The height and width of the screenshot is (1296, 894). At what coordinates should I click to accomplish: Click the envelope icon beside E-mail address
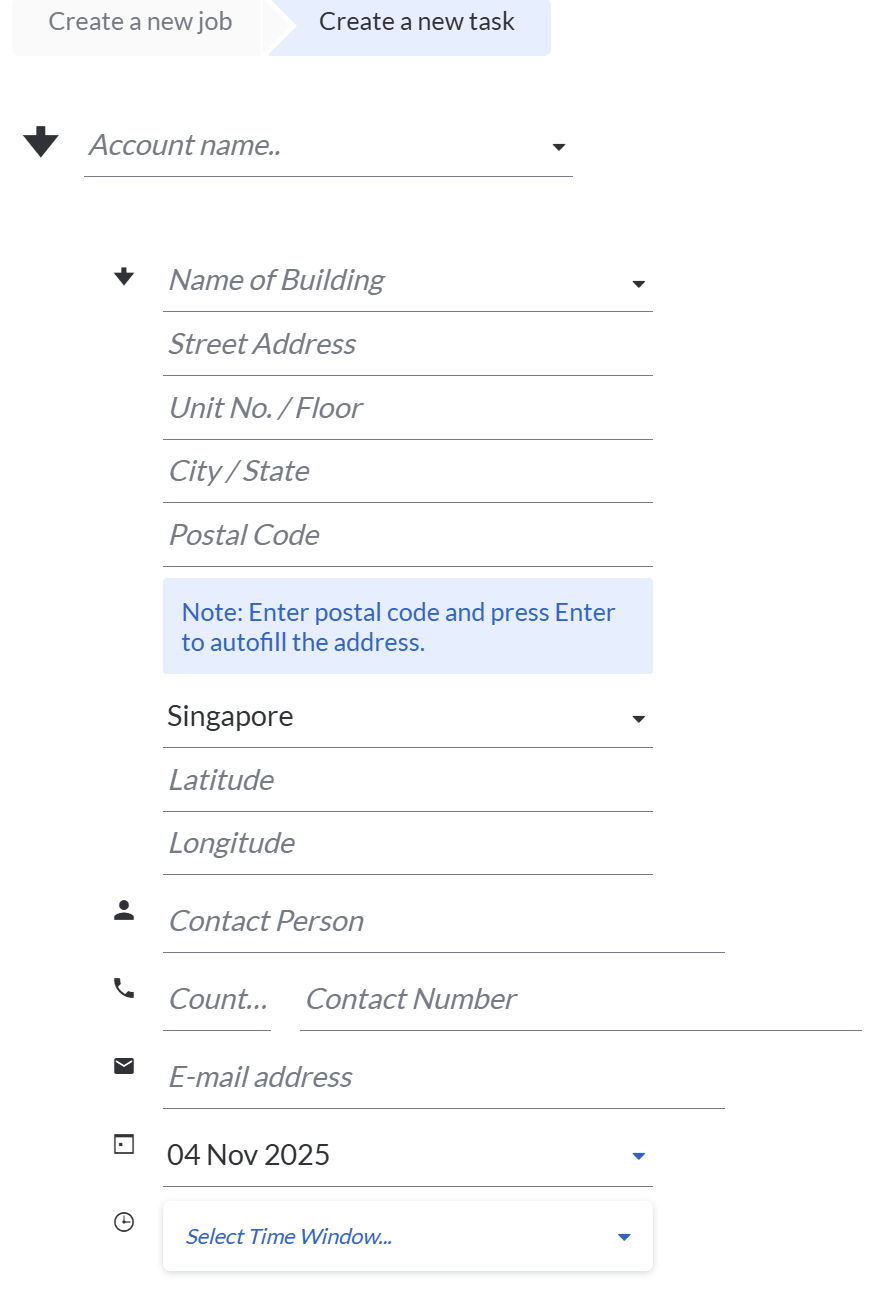124,1066
